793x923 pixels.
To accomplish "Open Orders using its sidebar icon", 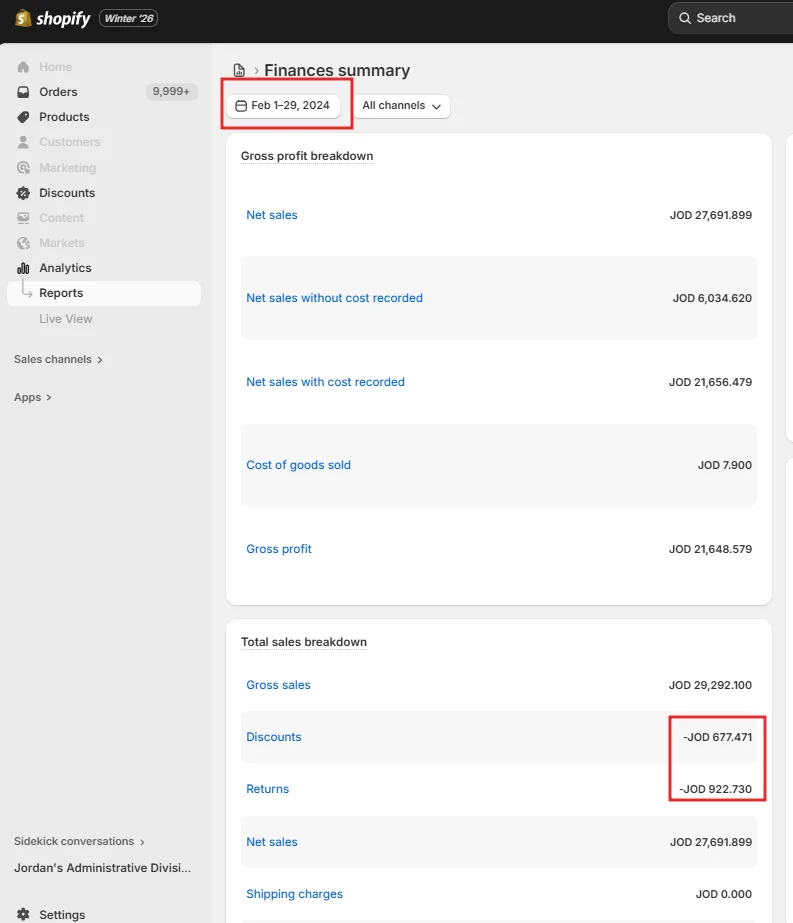I will pos(22,92).
